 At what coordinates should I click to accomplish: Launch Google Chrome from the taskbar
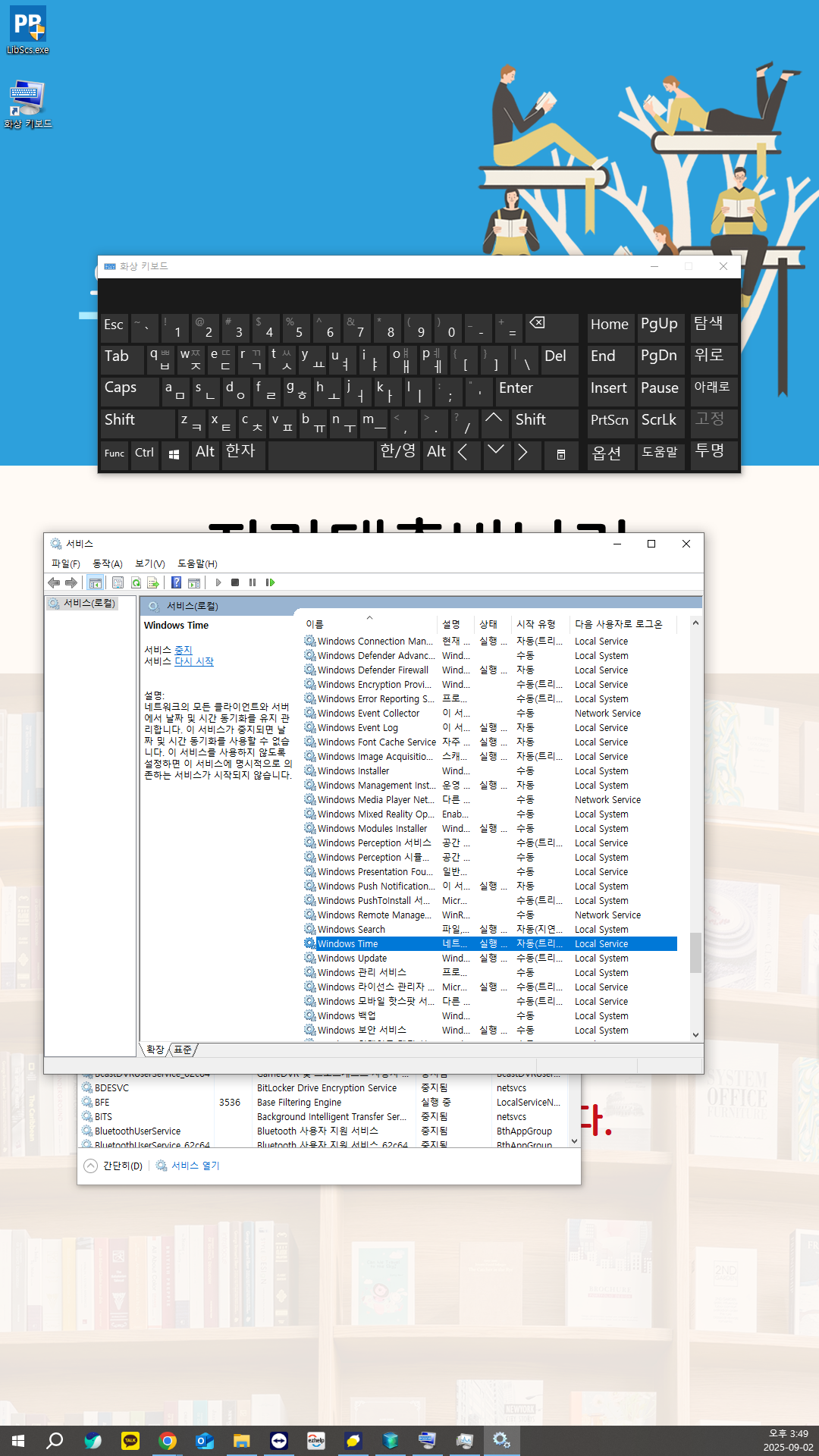pyautogui.click(x=168, y=1440)
